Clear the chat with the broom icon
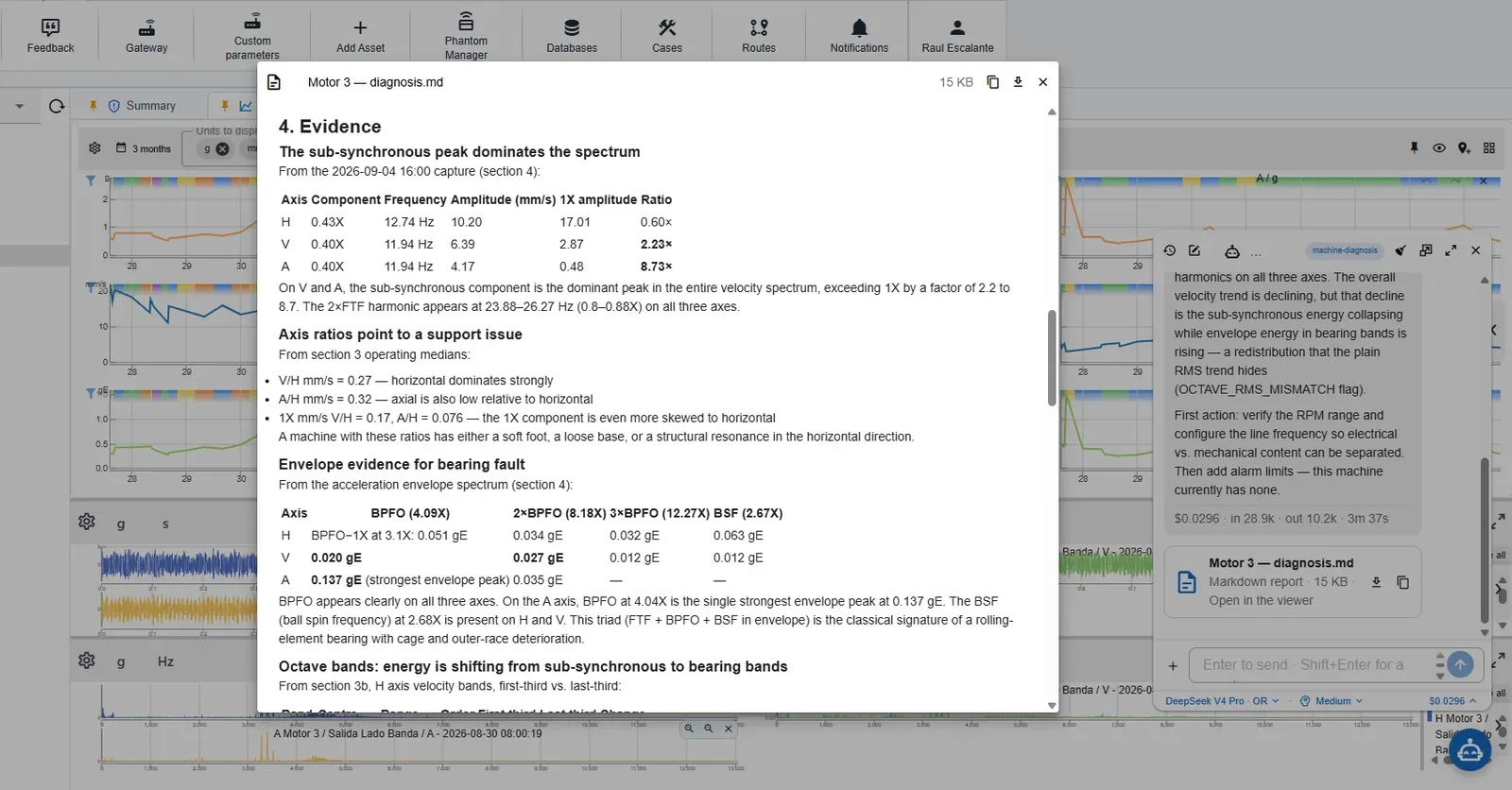 (x=1400, y=250)
